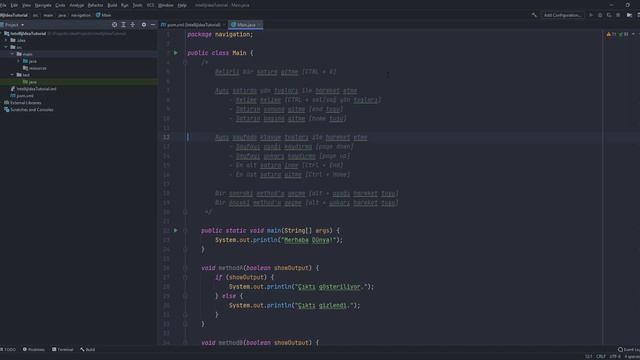
Task: Expand the java folder under main
Action: (x=18, y=61)
